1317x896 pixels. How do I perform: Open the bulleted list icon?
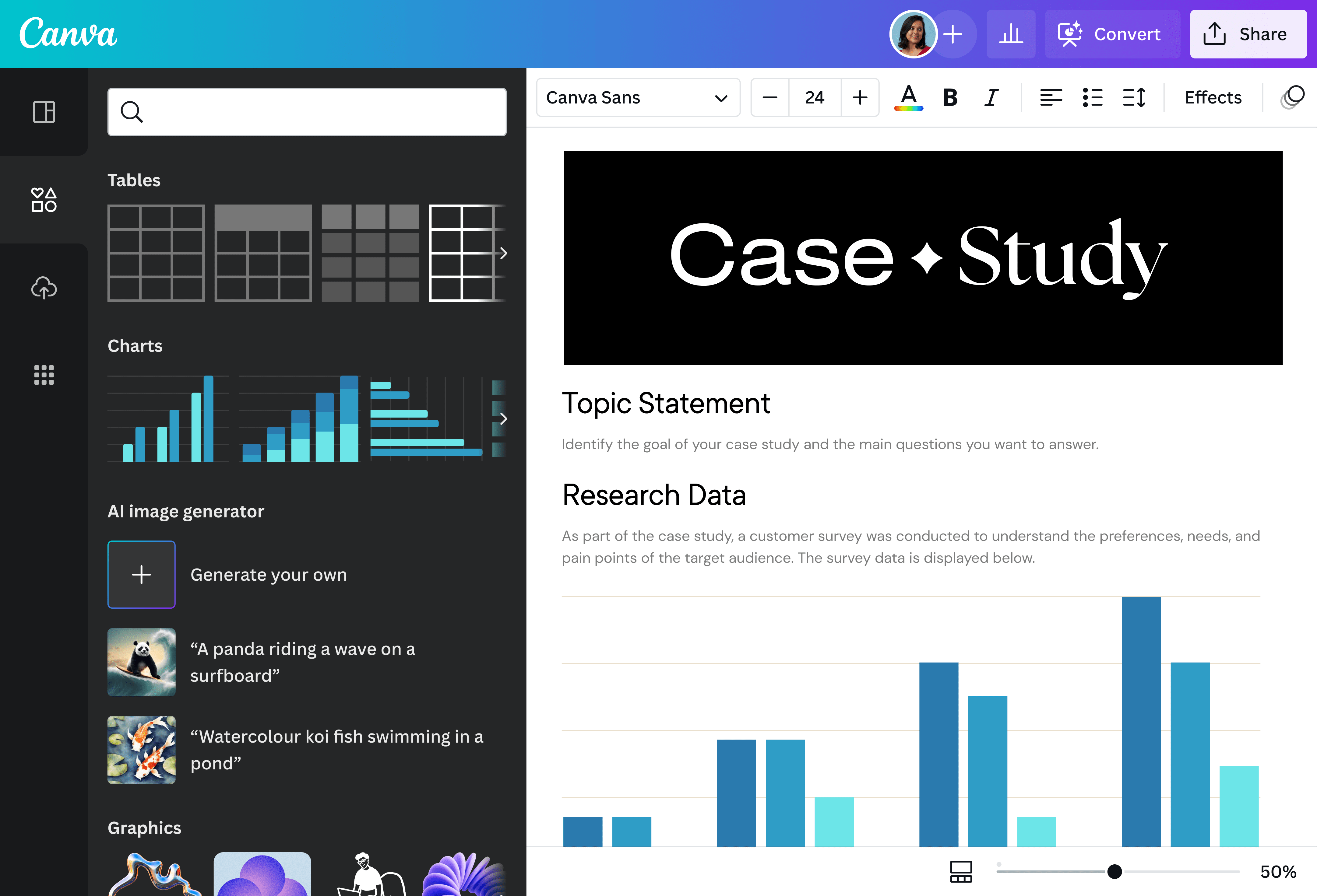(1092, 97)
